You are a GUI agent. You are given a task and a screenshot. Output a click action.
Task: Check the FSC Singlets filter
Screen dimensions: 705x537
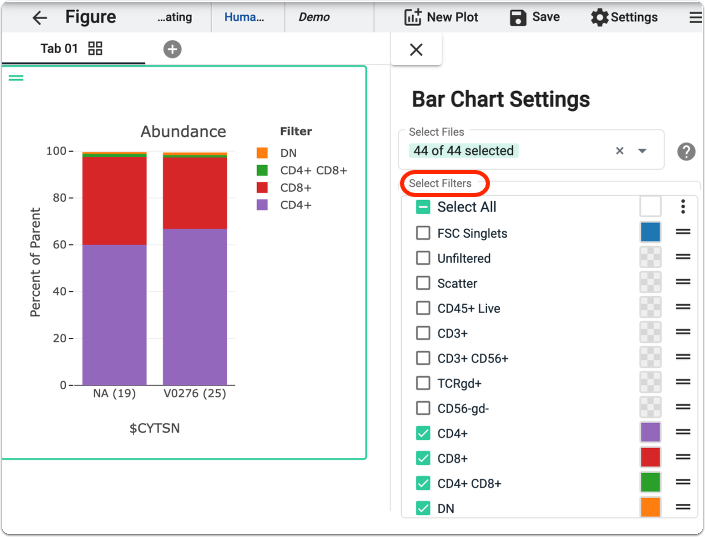tap(423, 233)
